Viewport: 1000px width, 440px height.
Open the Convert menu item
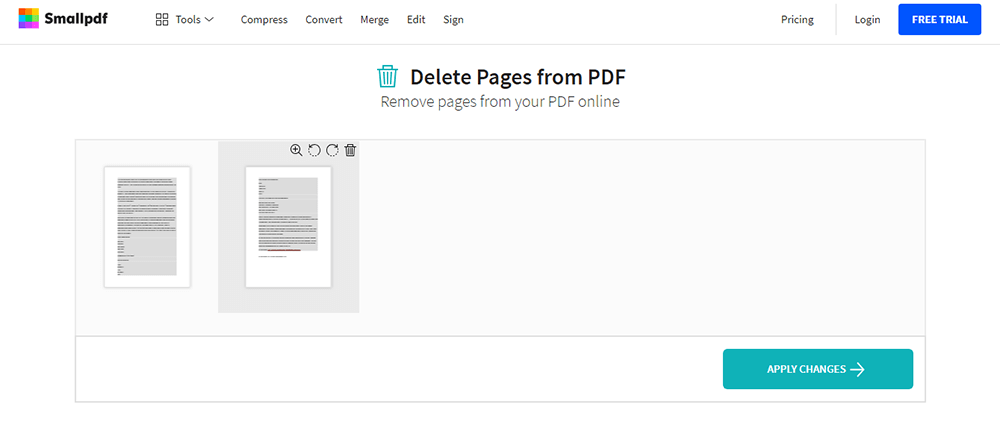[324, 20]
